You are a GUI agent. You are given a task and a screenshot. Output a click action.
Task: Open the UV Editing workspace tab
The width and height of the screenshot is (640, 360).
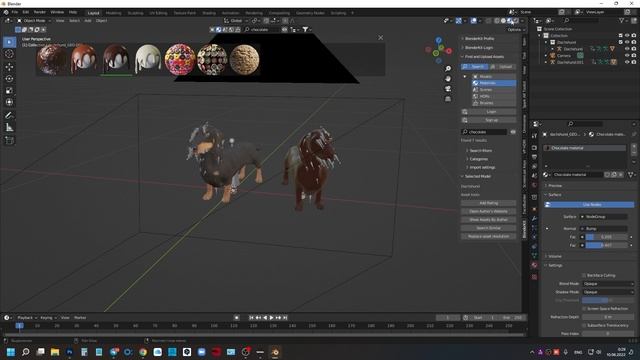pos(158,13)
